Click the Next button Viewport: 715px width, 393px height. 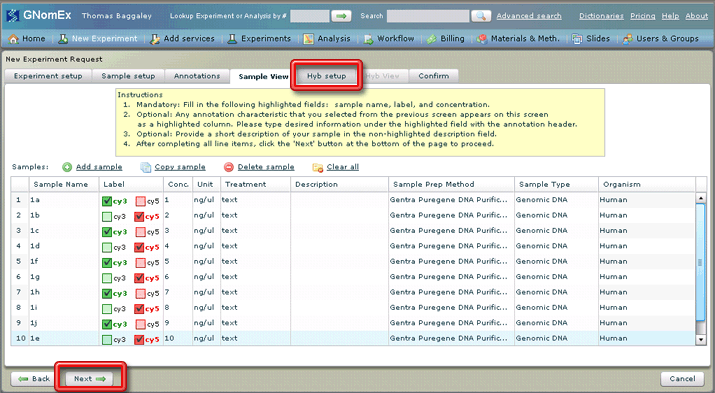[x=90, y=379]
